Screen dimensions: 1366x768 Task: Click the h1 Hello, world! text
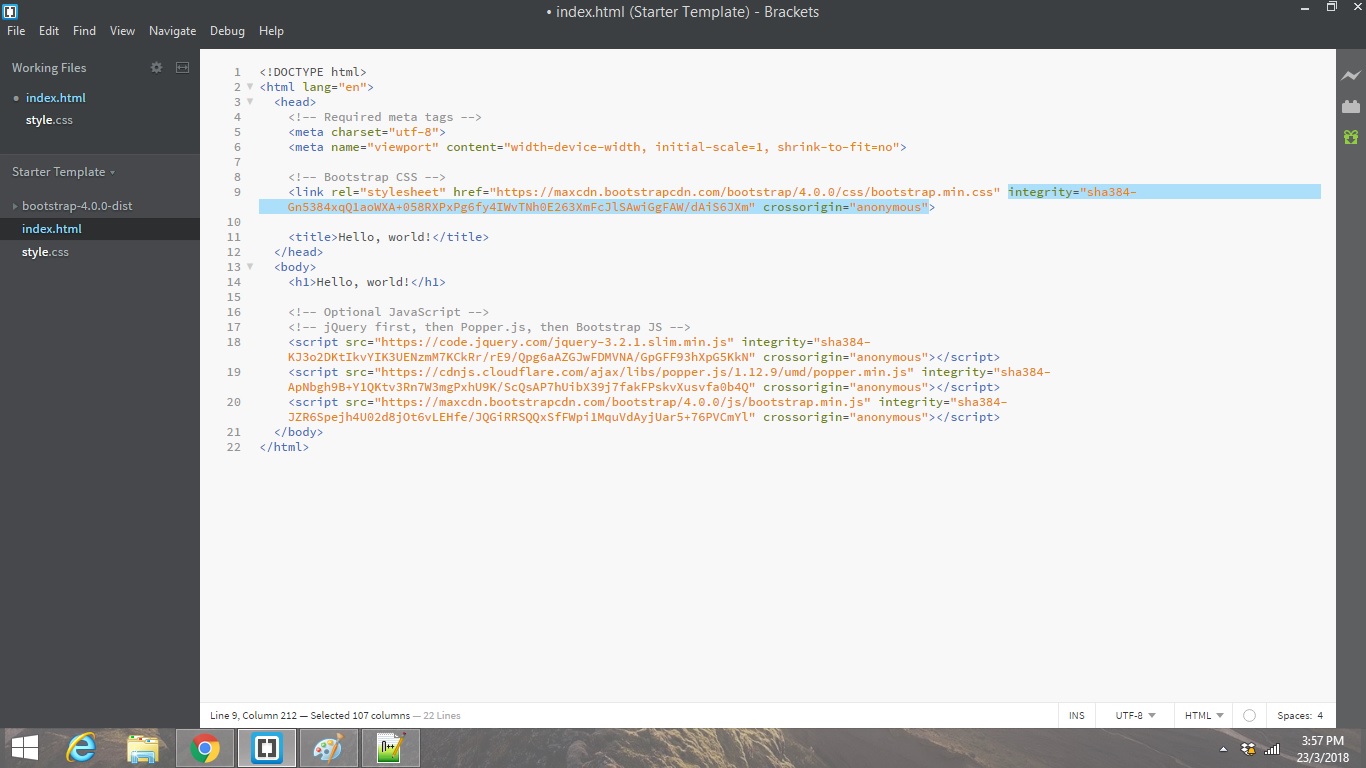coord(363,282)
